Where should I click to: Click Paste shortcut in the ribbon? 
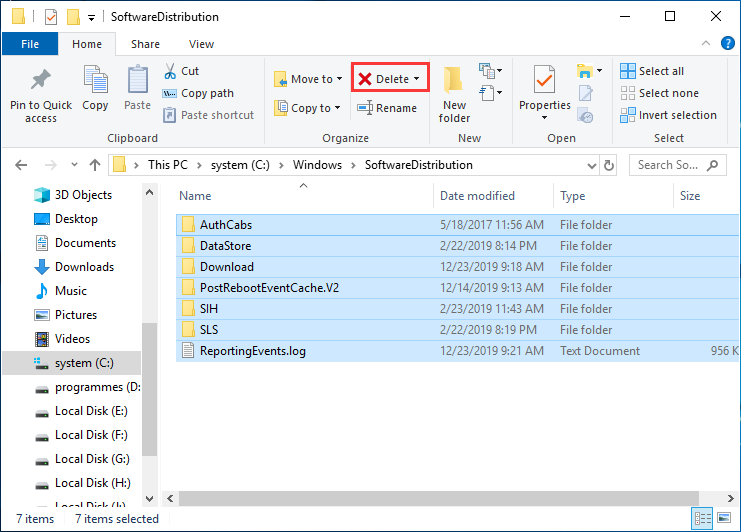point(208,115)
